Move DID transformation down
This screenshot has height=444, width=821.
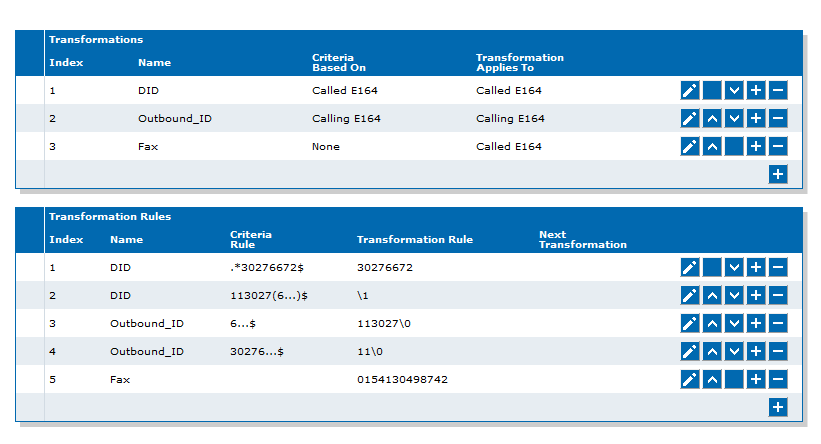tap(734, 90)
